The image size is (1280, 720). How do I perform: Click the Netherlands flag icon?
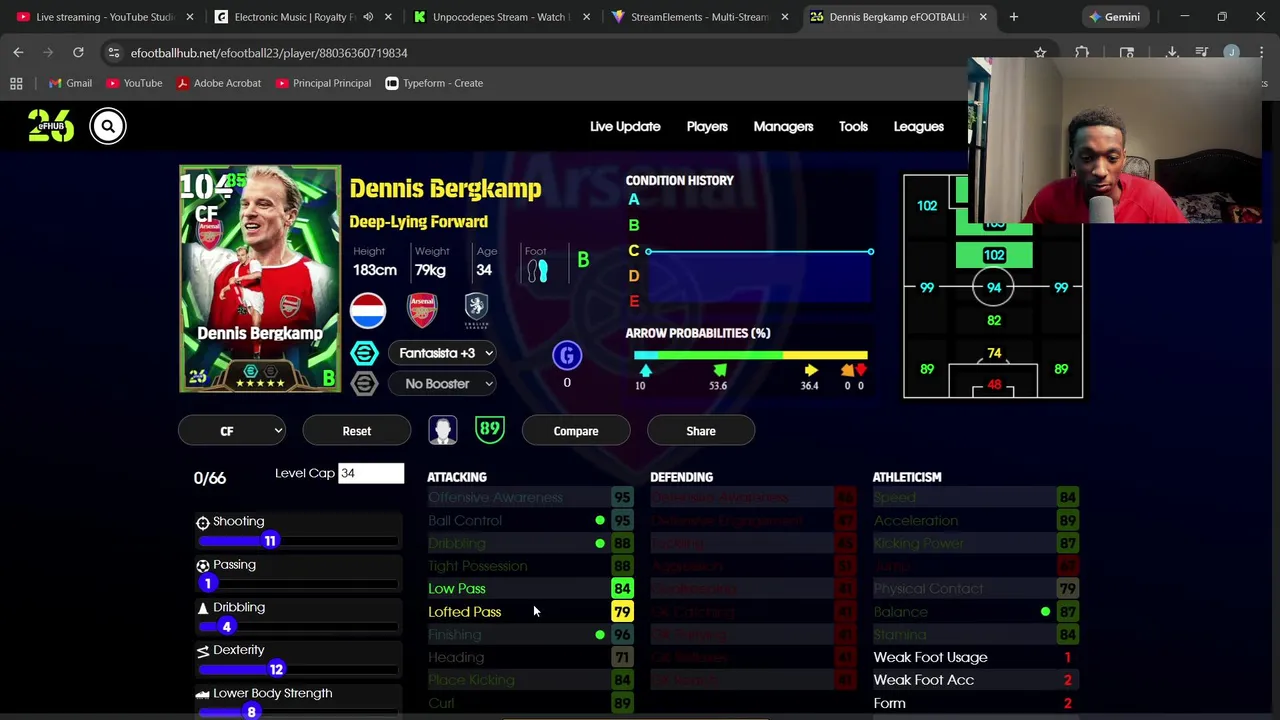368,310
